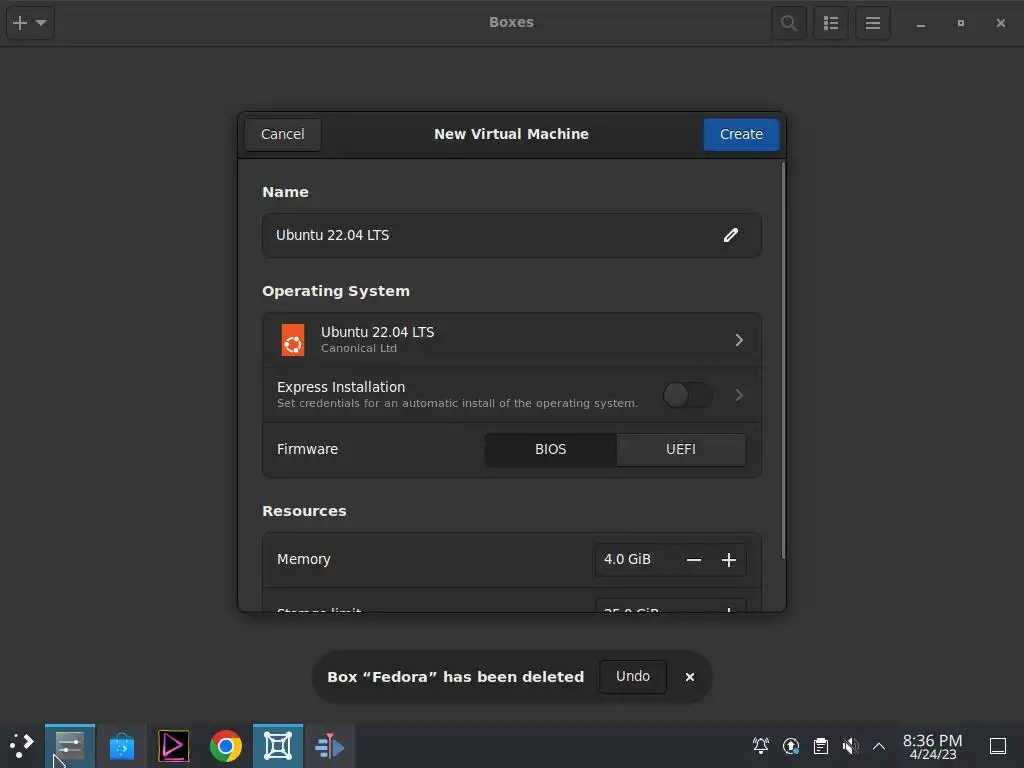Click the Ubuntu 22.04 LTS name field
Screen dimensions: 1024x768
click(511, 235)
